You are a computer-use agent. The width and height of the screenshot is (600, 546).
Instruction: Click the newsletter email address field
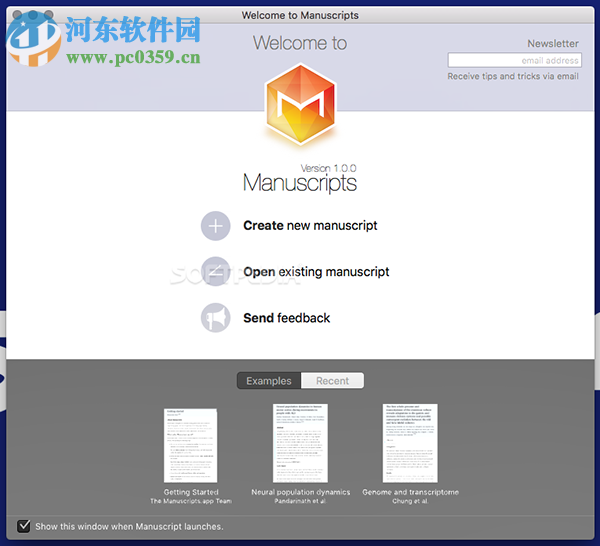pyautogui.click(x=515, y=60)
